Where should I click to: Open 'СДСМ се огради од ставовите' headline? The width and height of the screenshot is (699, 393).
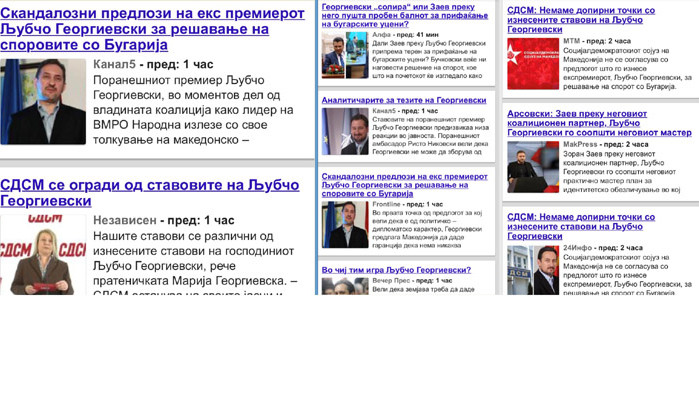pyautogui.click(x=150, y=192)
